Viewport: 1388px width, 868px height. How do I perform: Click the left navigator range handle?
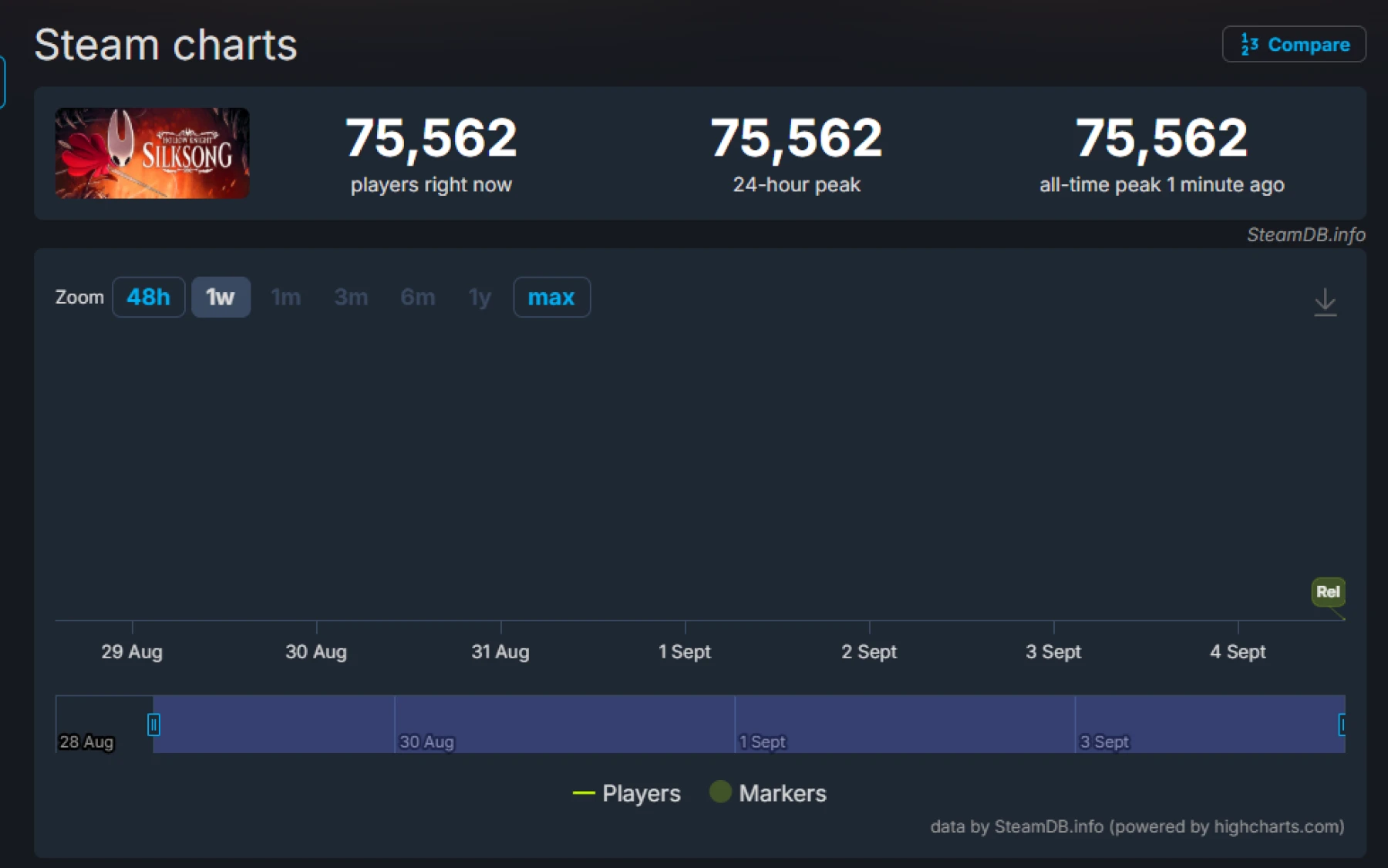pyautogui.click(x=153, y=725)
